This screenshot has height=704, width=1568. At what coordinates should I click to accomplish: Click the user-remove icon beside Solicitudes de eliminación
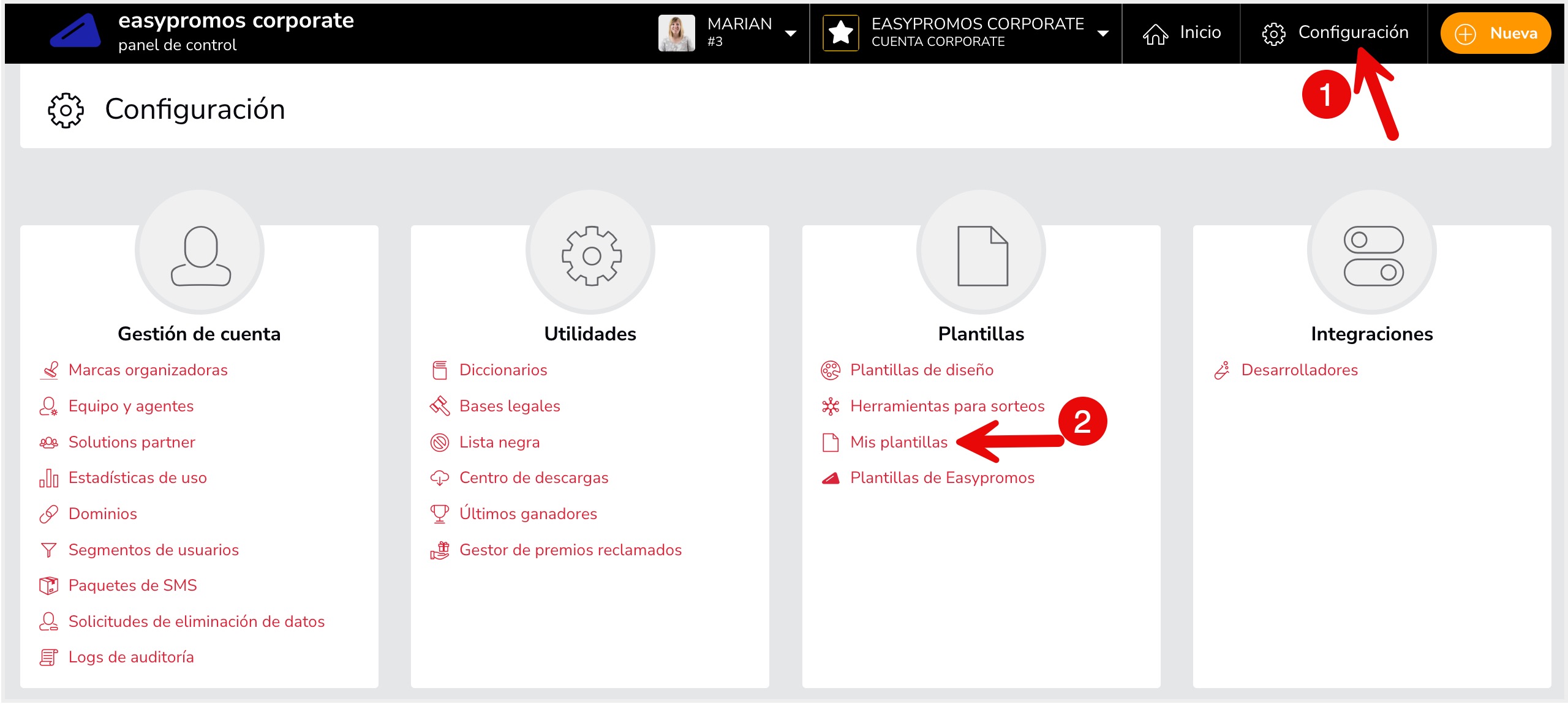(x=49, y=622)
